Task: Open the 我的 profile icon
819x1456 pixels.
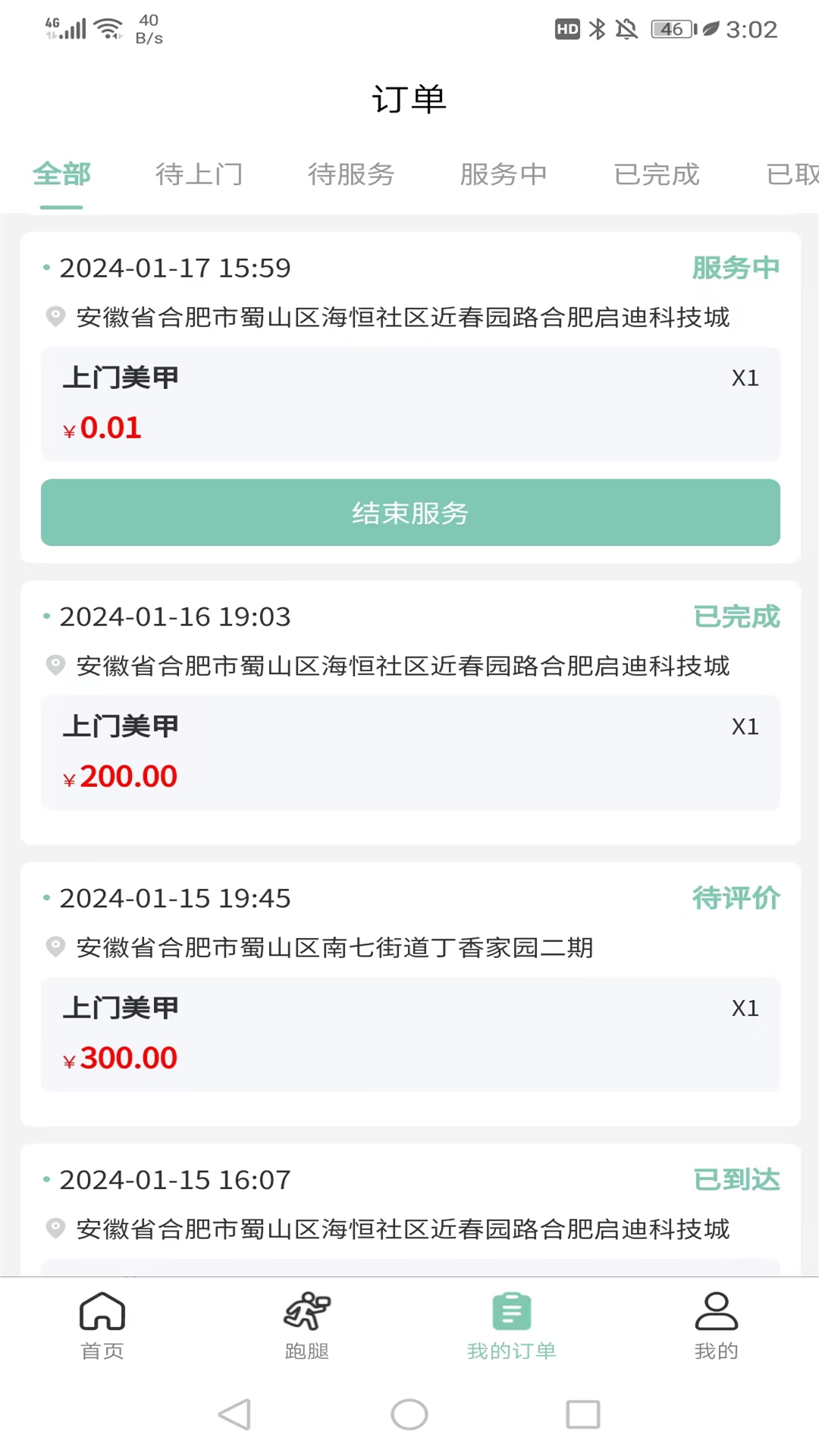Action: (716, 1312)
